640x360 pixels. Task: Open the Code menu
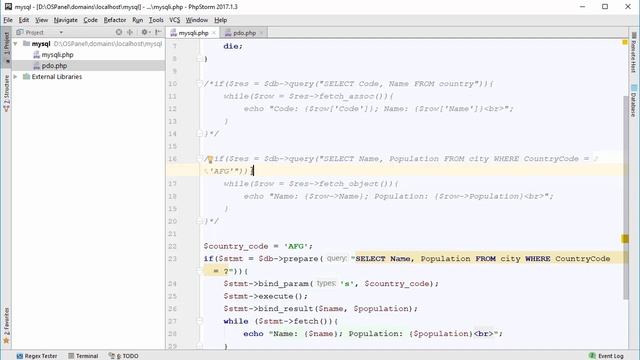90,20
